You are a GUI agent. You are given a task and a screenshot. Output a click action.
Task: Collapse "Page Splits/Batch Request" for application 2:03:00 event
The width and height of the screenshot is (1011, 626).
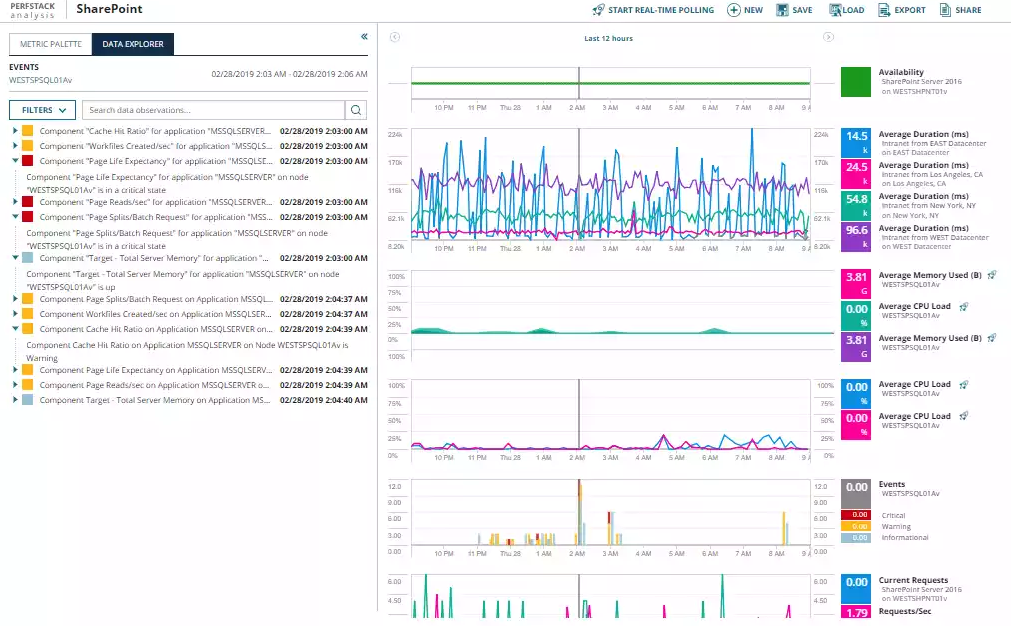pos(15,217)
